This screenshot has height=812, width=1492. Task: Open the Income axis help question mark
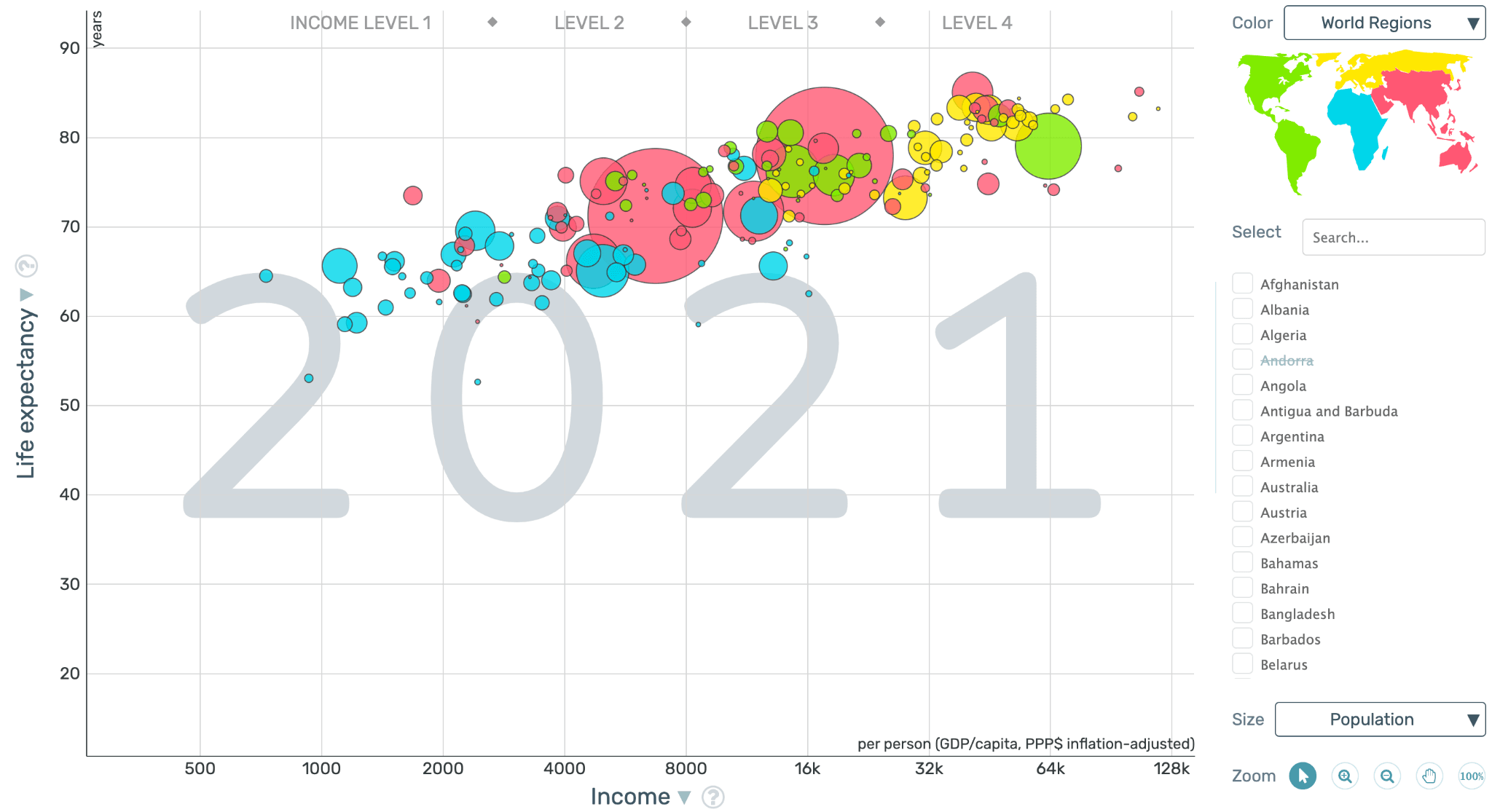[713, 797]
